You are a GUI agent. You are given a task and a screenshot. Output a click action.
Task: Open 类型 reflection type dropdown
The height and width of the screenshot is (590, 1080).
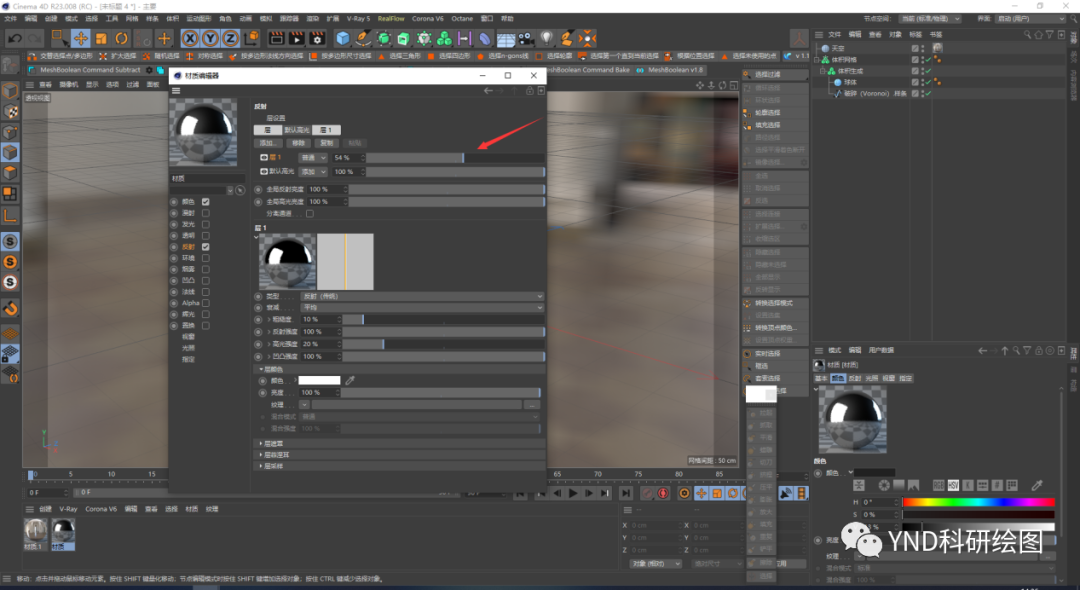coord(422,296)
